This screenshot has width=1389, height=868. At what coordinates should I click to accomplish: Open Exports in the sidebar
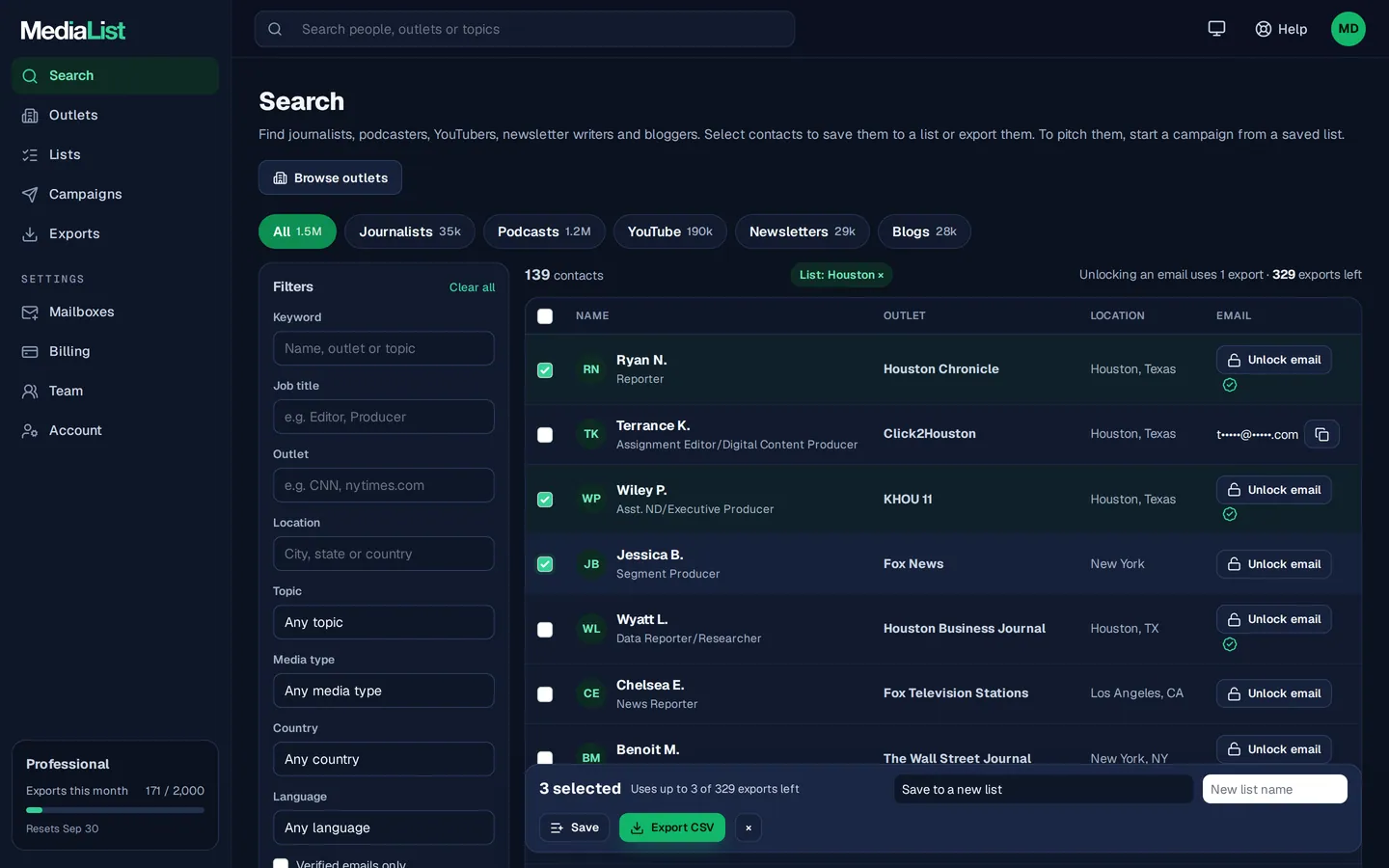click(115, 233)
